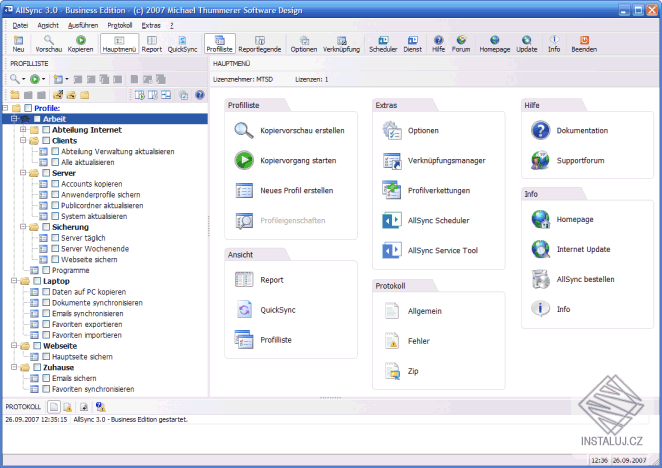Screen dimensions: 662x468
Task: Collapse the Webseite tree node
Action: coord(14,345)
